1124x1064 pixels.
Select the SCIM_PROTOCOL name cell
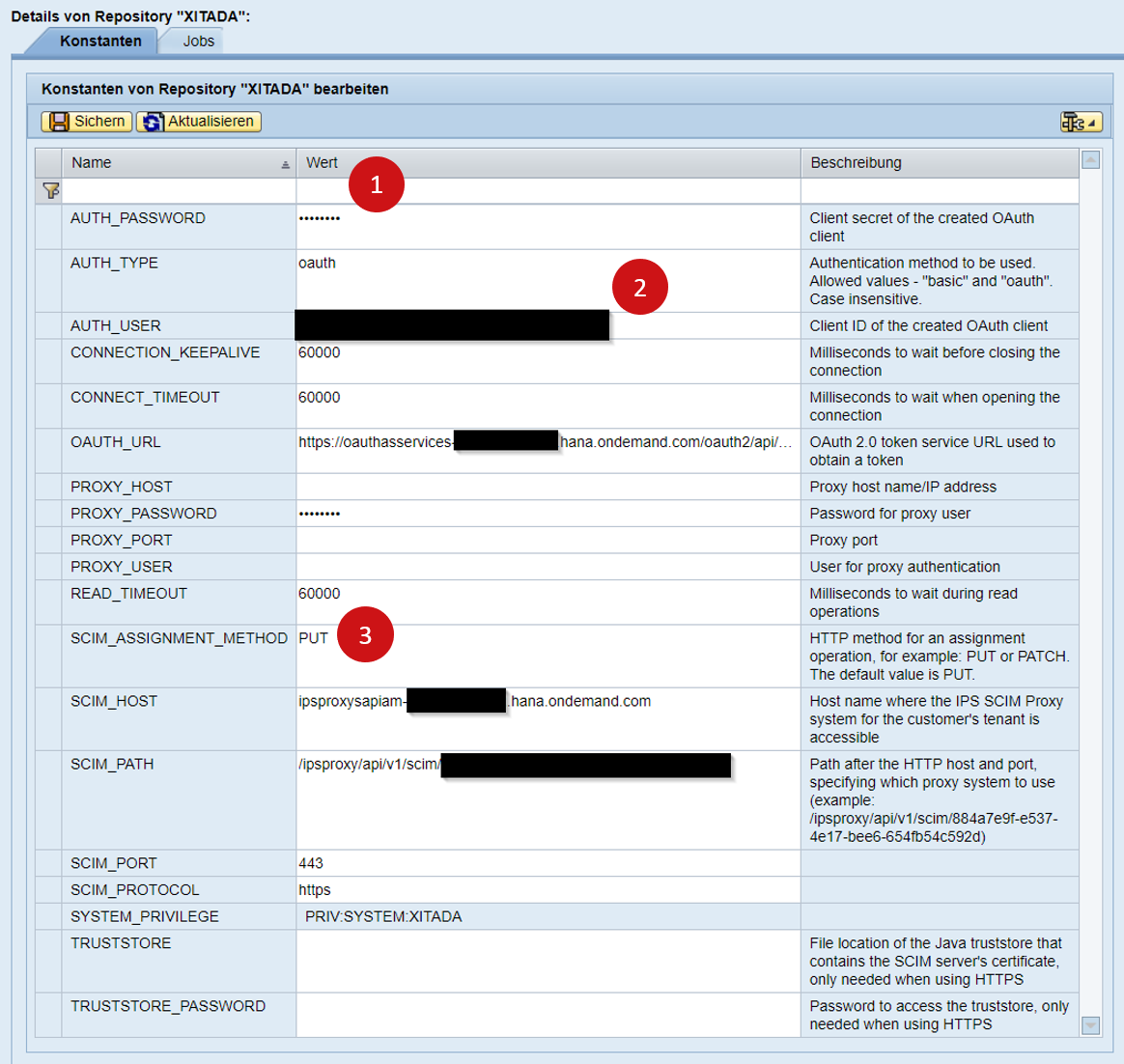(x=179, y=890)
